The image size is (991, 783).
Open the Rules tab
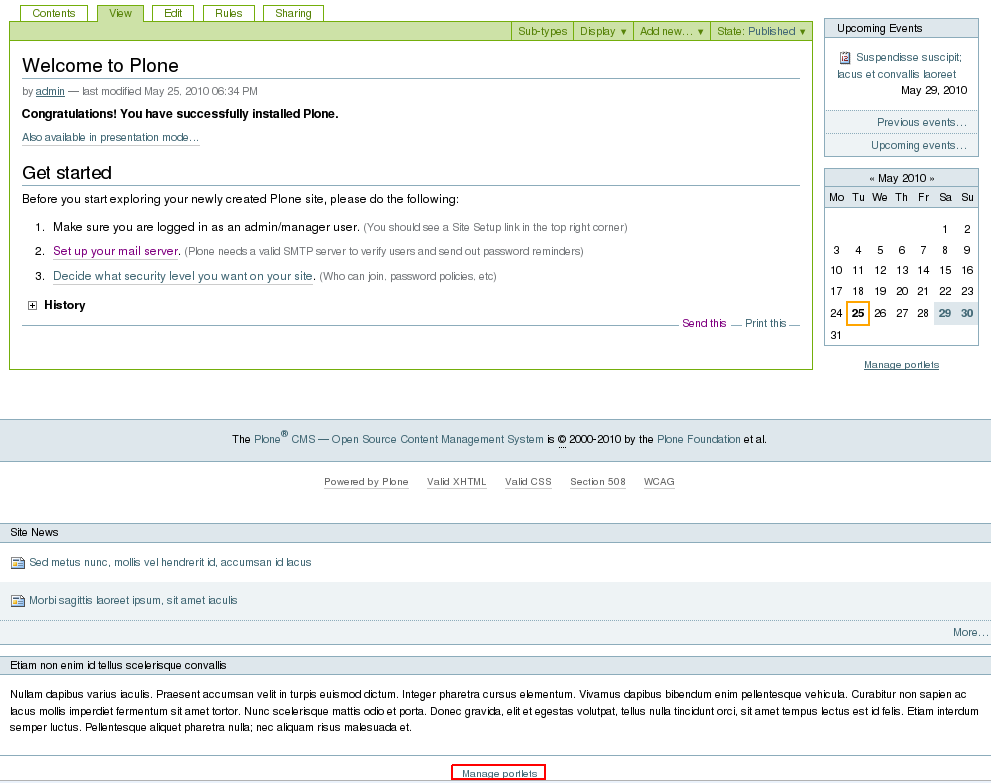click(x=229, y=13)
